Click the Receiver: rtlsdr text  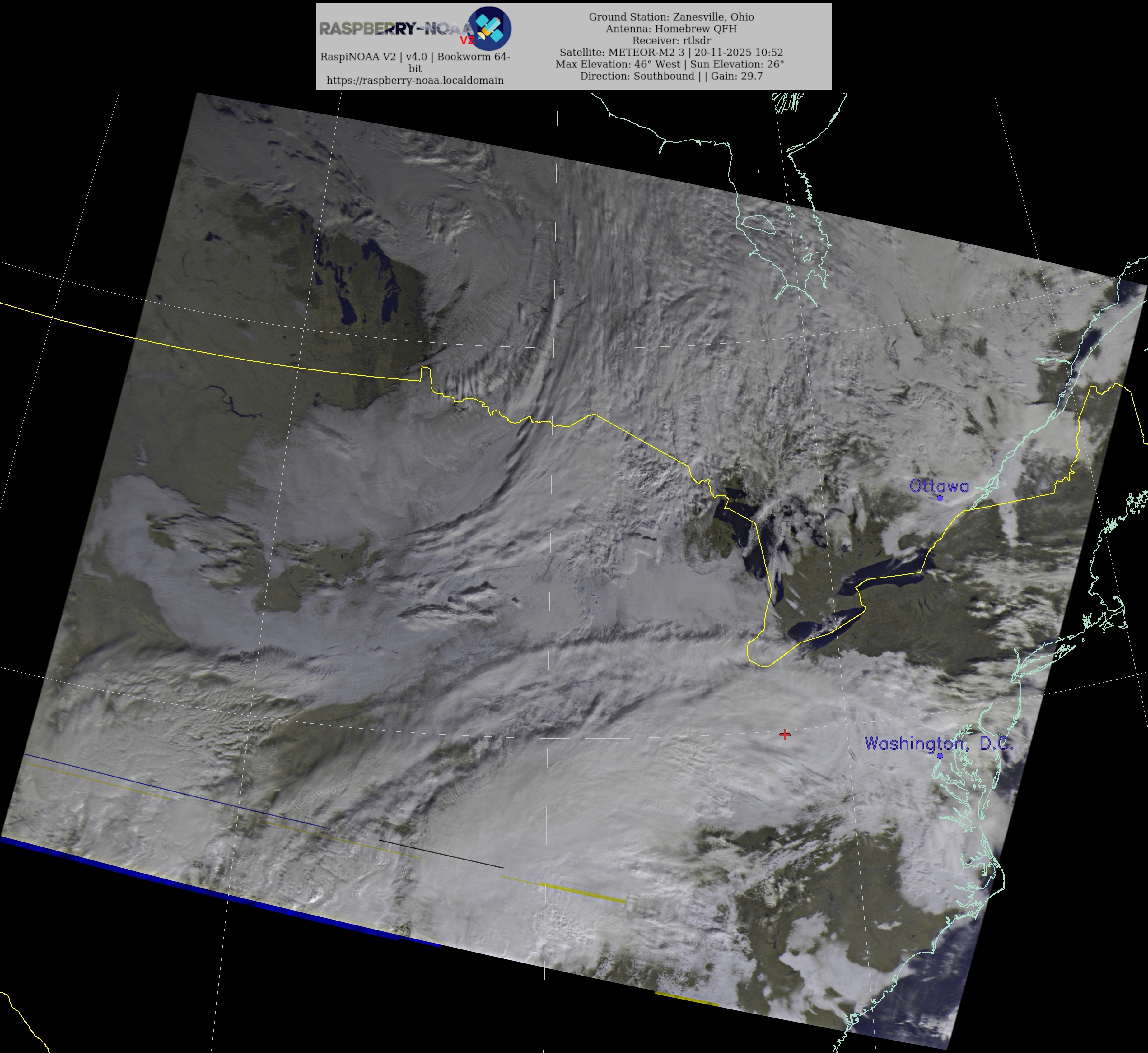click(x=671, y=40)
